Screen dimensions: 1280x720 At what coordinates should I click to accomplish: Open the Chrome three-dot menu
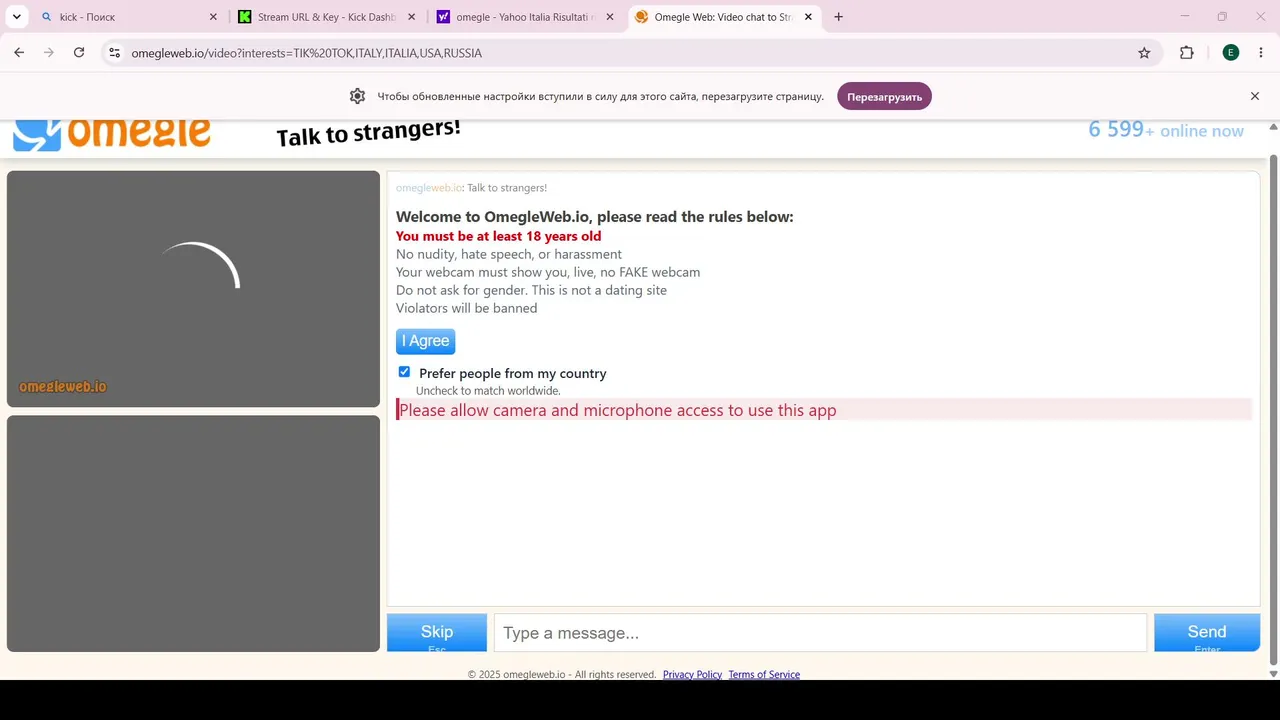click(1261, 53)
